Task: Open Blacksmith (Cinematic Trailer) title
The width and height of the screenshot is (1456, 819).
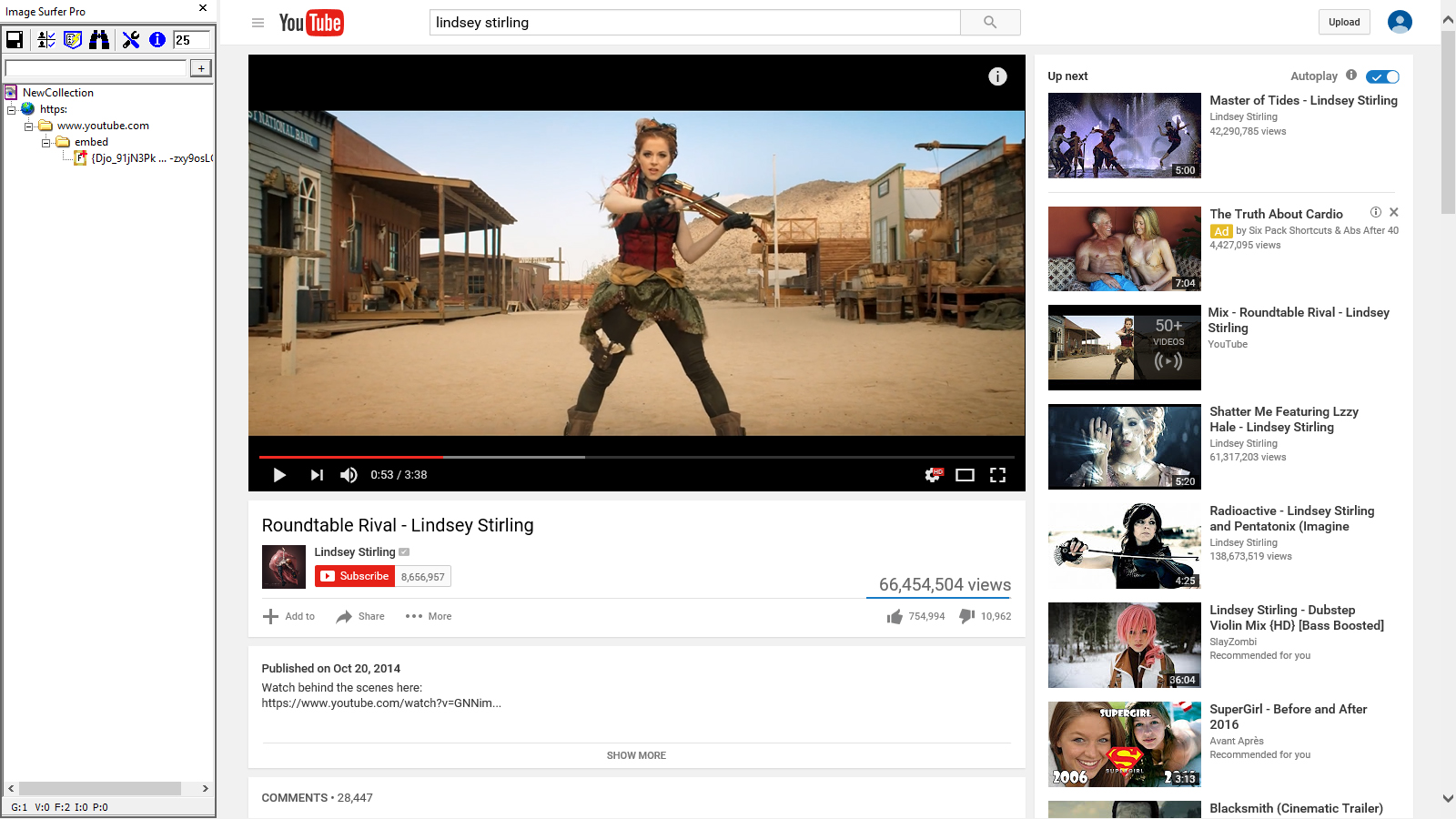Action: click(x=1296, y=808)
